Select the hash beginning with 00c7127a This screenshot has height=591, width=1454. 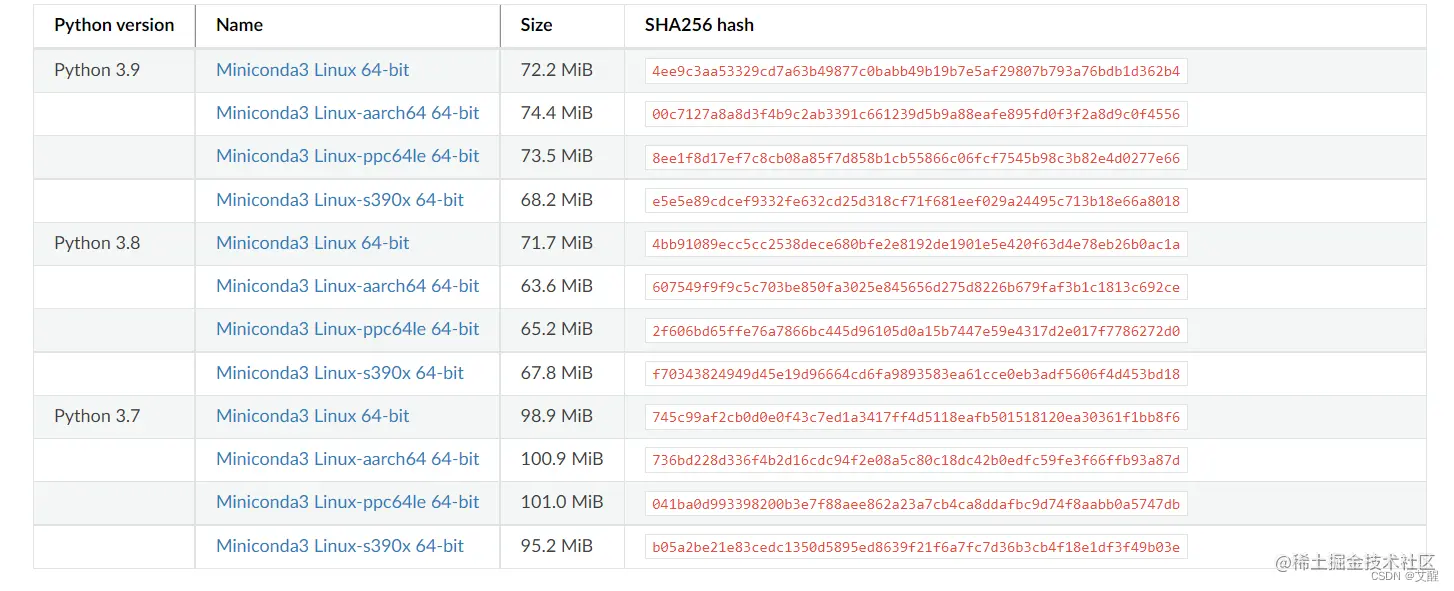[915, 115]
